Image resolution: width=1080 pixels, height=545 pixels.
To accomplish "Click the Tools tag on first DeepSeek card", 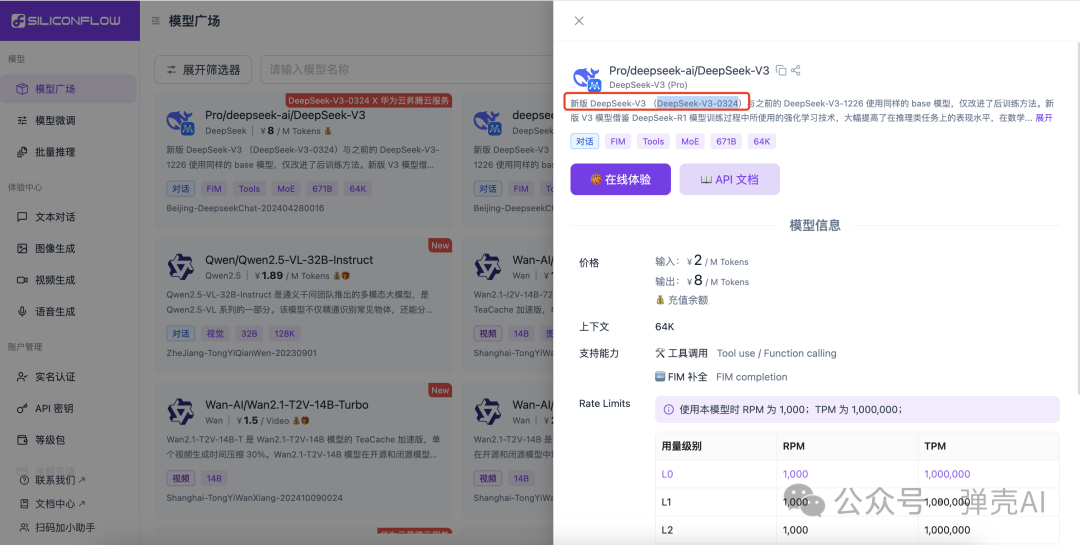I will [249, 189].
